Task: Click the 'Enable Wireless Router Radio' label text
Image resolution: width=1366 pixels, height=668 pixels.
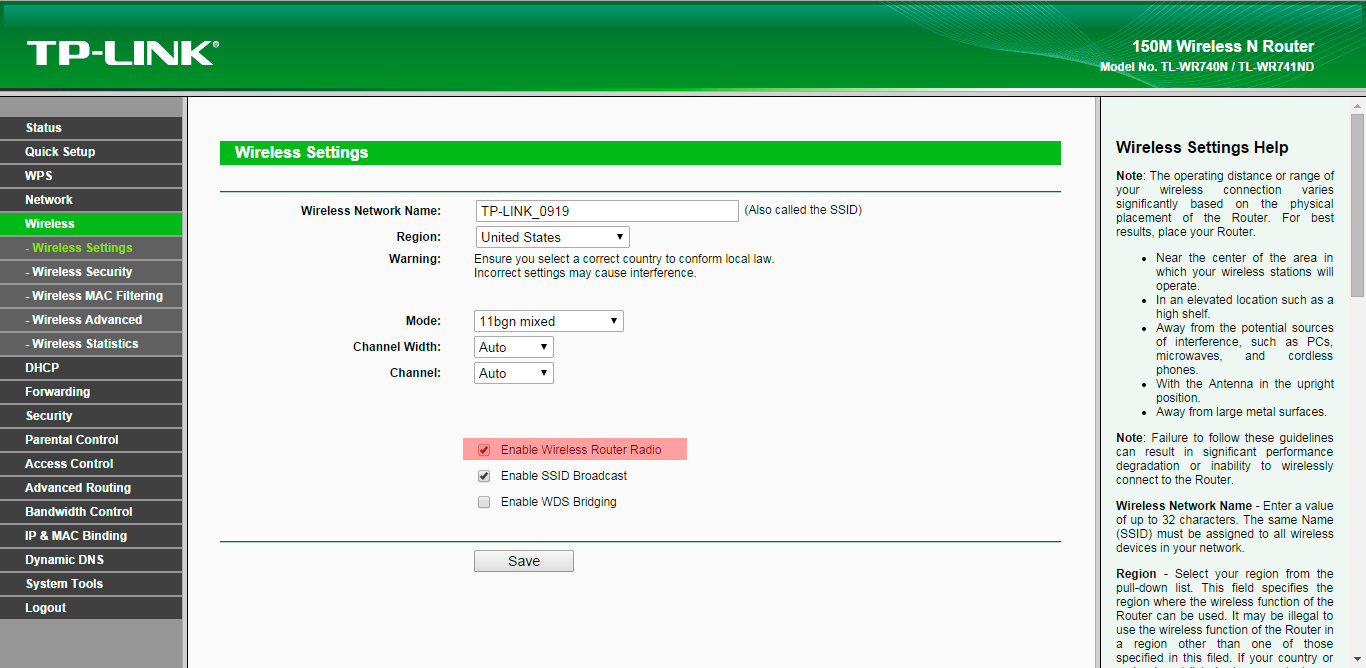Action: click(581, 450)
